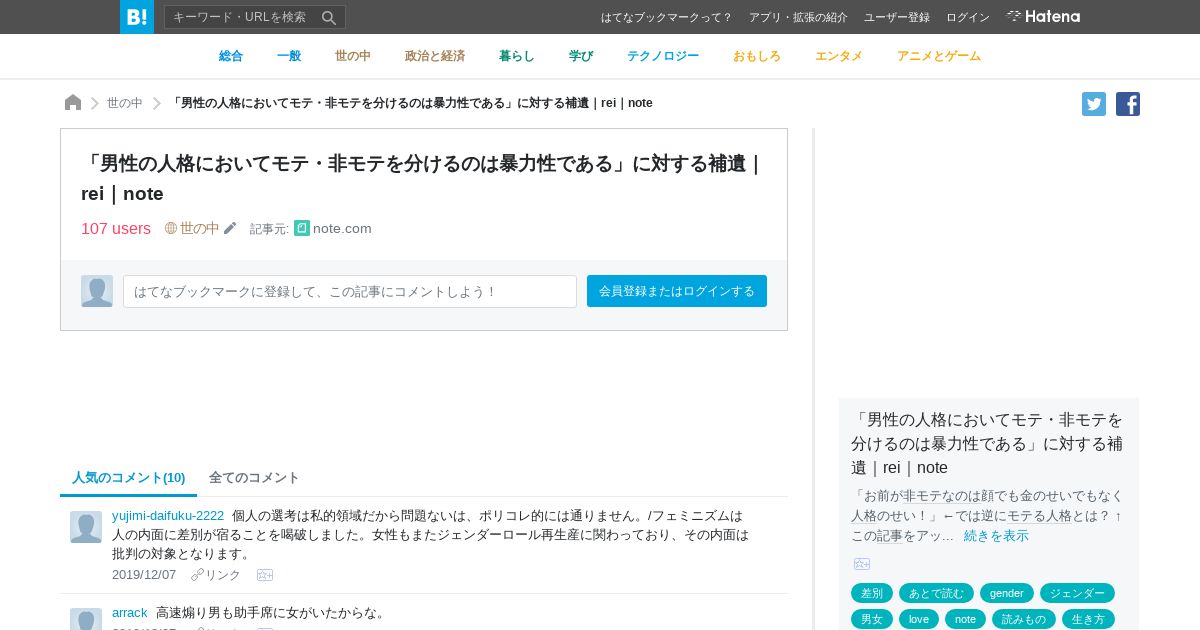Screen dimensions: 1200x630
Task: Open yujimi-daifuku-2222's avatar
Action: (86, 527)
